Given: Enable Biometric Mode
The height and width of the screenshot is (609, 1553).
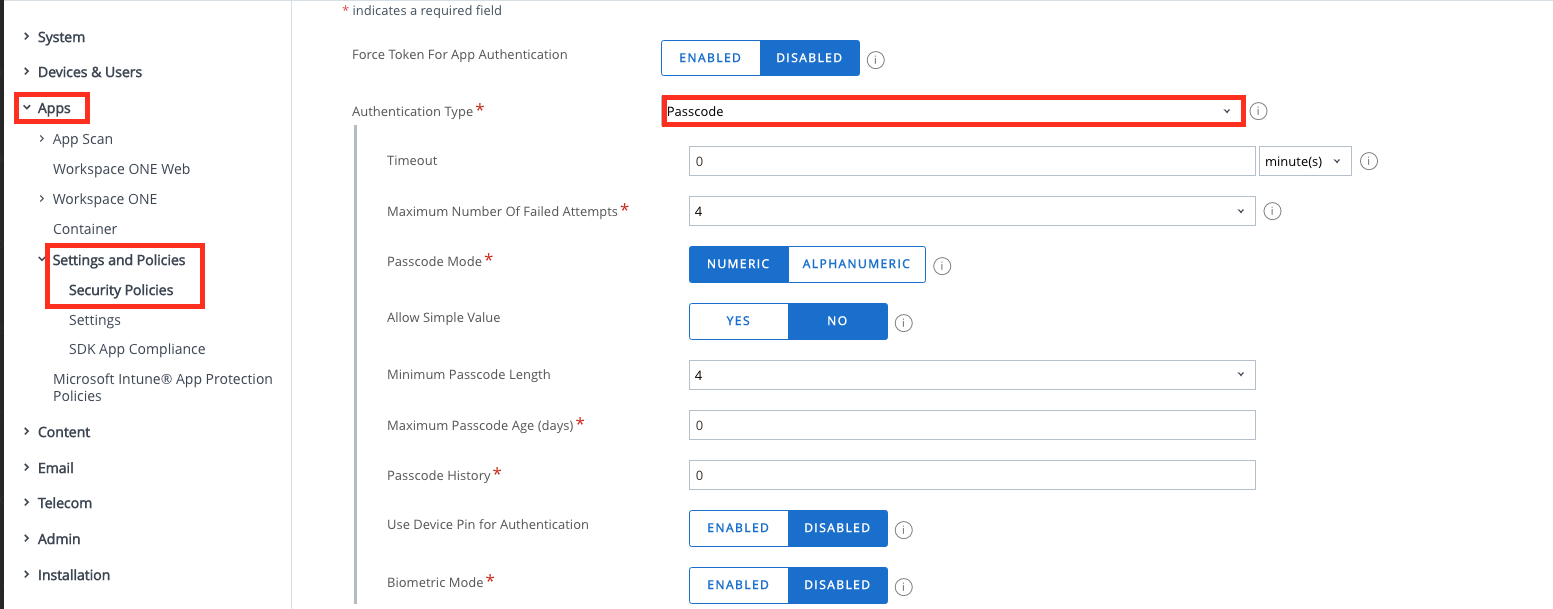Looking at the screenshot, I should pyautogui.click(x=738, y=585).
